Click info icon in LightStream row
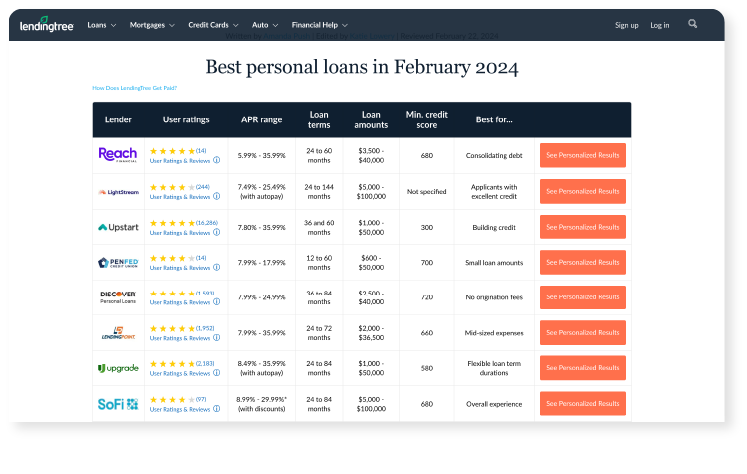 click(x=216, y=196)
